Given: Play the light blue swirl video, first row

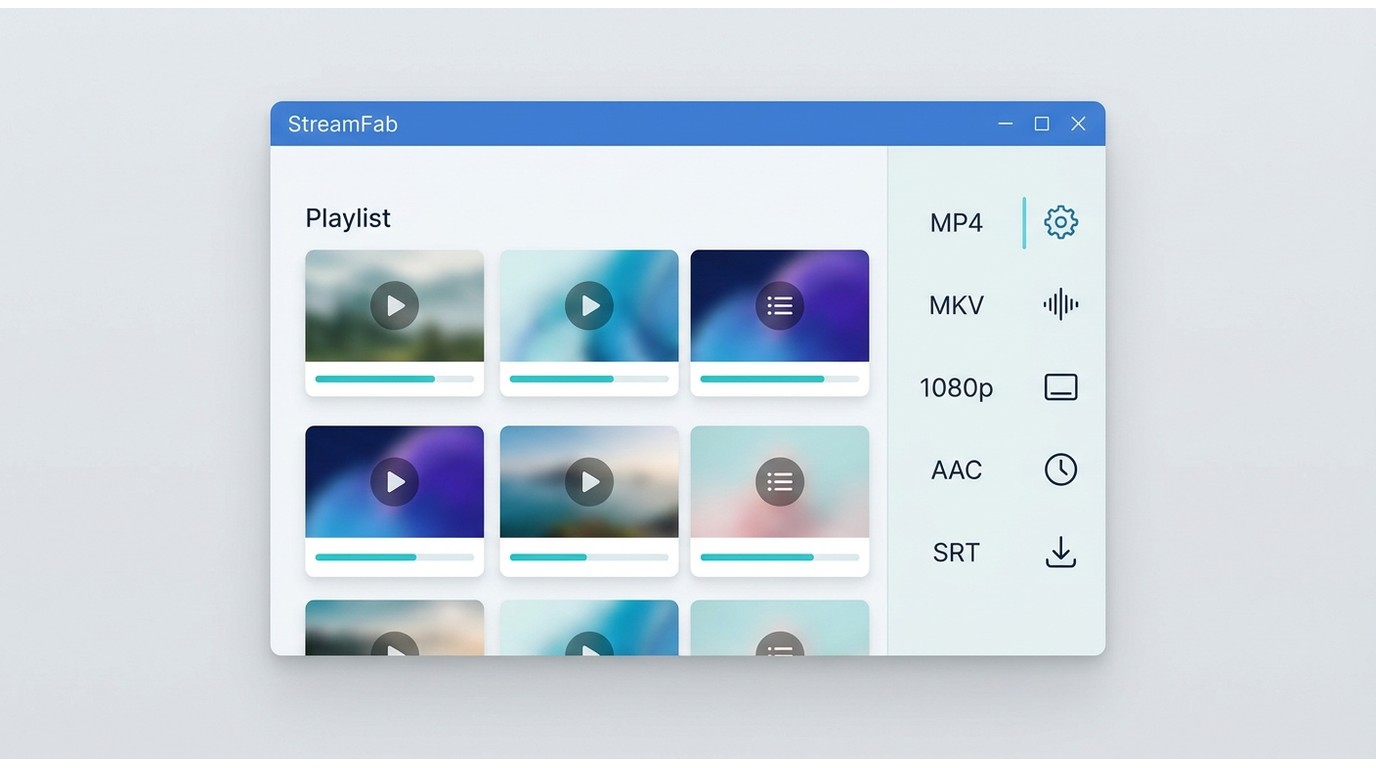Looking at the screenshot, I should pyautogui.click(x=589, y=305).
